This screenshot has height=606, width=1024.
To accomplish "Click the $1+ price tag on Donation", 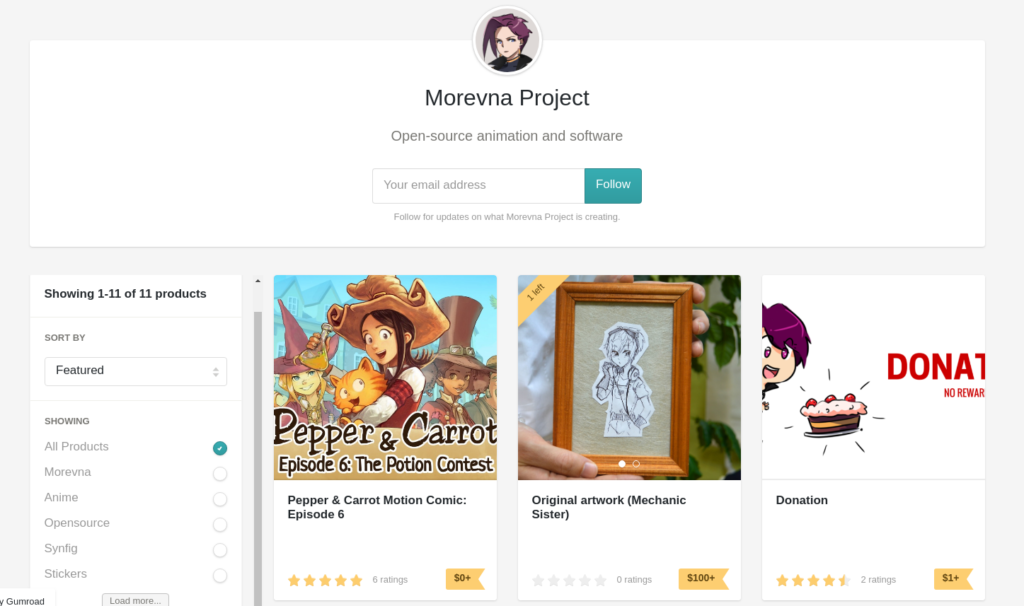I will coord(953,579).
